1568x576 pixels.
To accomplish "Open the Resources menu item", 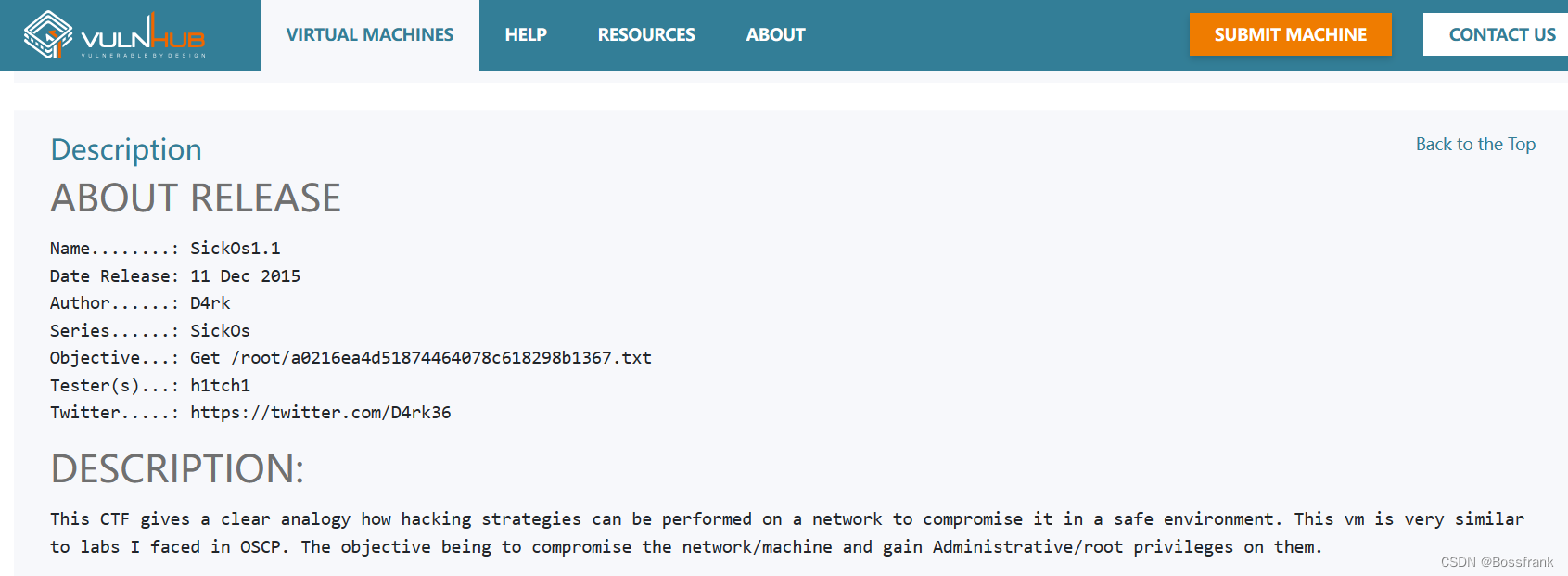I will 646,35.
